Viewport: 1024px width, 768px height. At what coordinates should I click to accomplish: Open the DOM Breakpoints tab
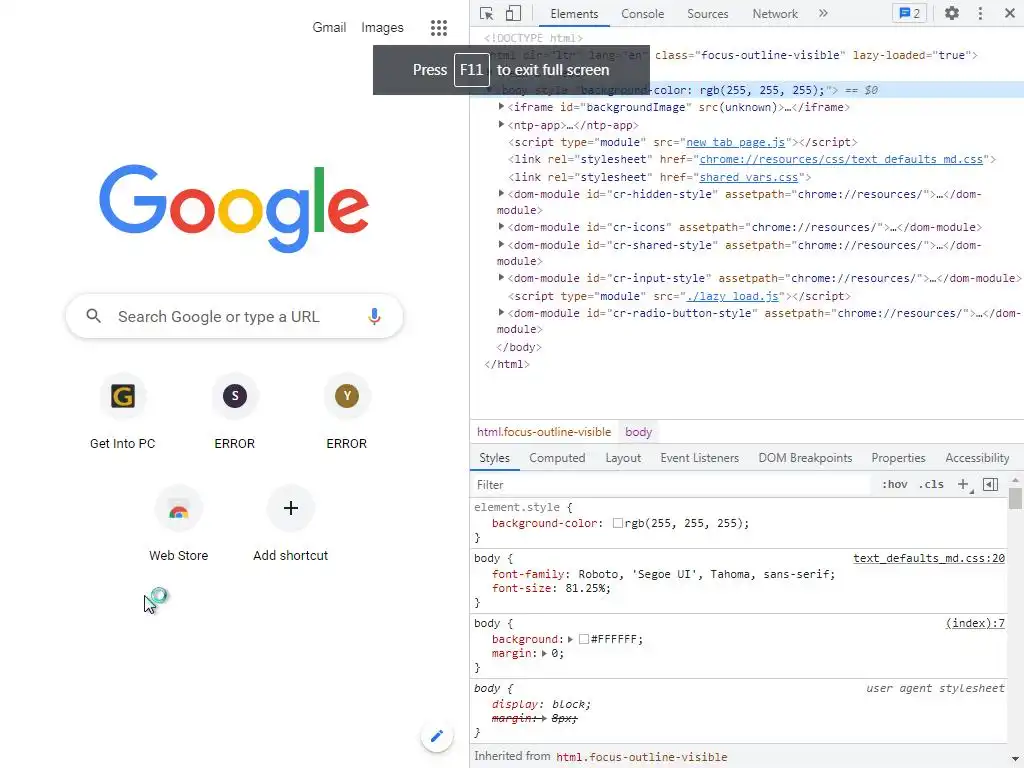pos(805,458)
